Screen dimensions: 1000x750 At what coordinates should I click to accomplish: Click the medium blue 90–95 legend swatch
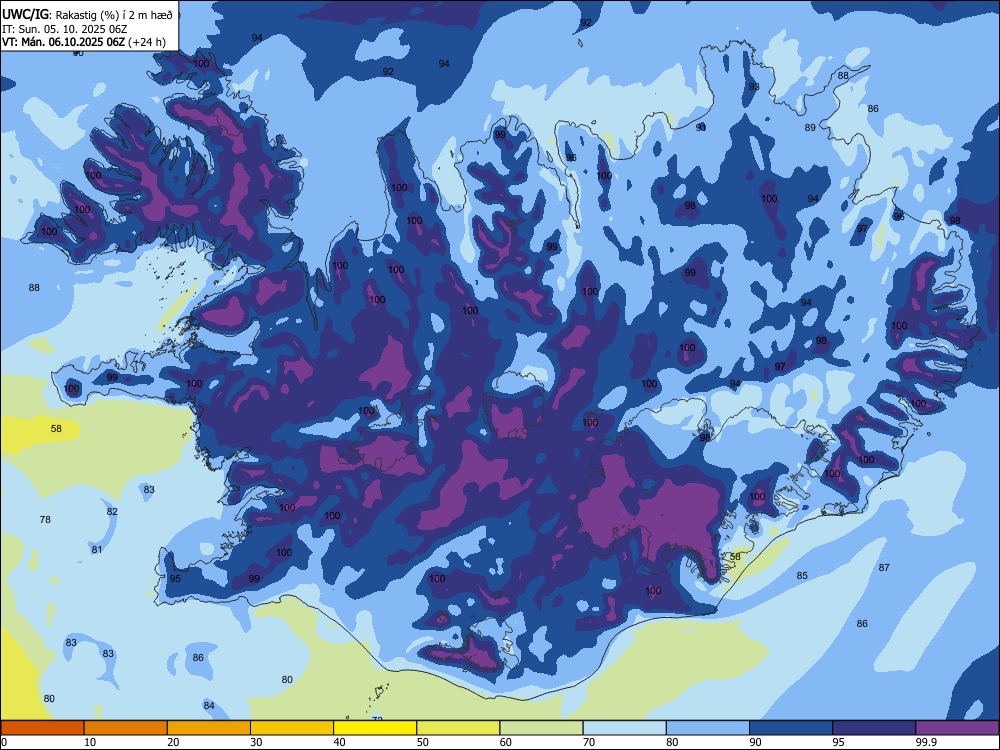point(791,728)
